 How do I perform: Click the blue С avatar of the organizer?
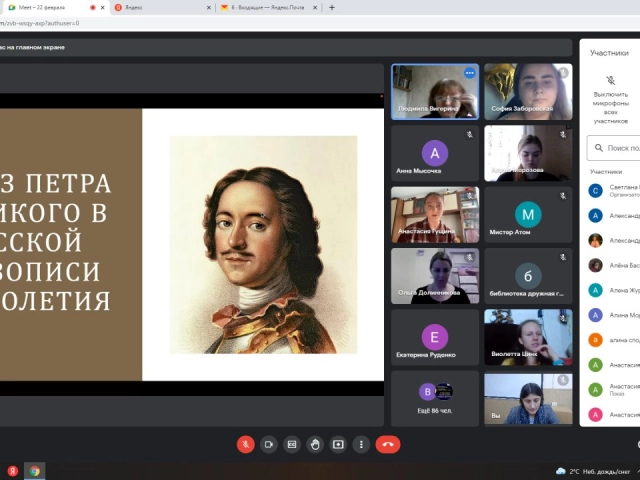[595, 191]
